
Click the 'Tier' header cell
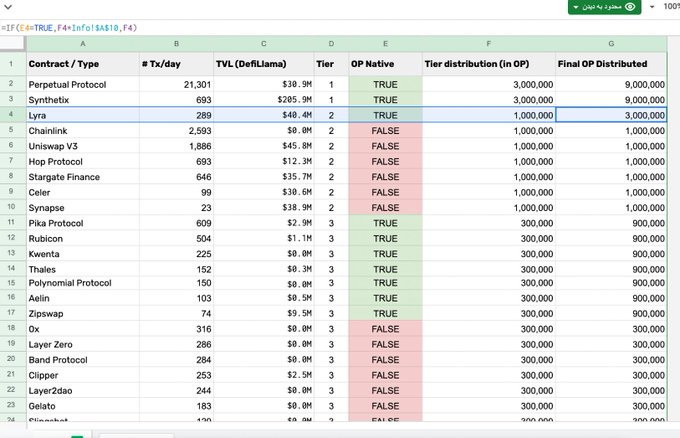pos(331,64)
